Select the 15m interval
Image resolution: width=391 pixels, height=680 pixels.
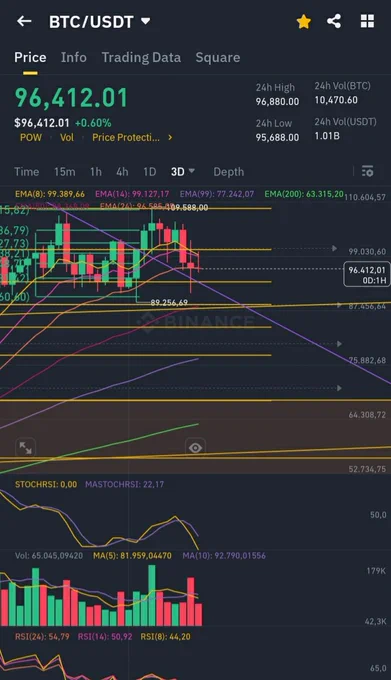(x=64, y=172)
